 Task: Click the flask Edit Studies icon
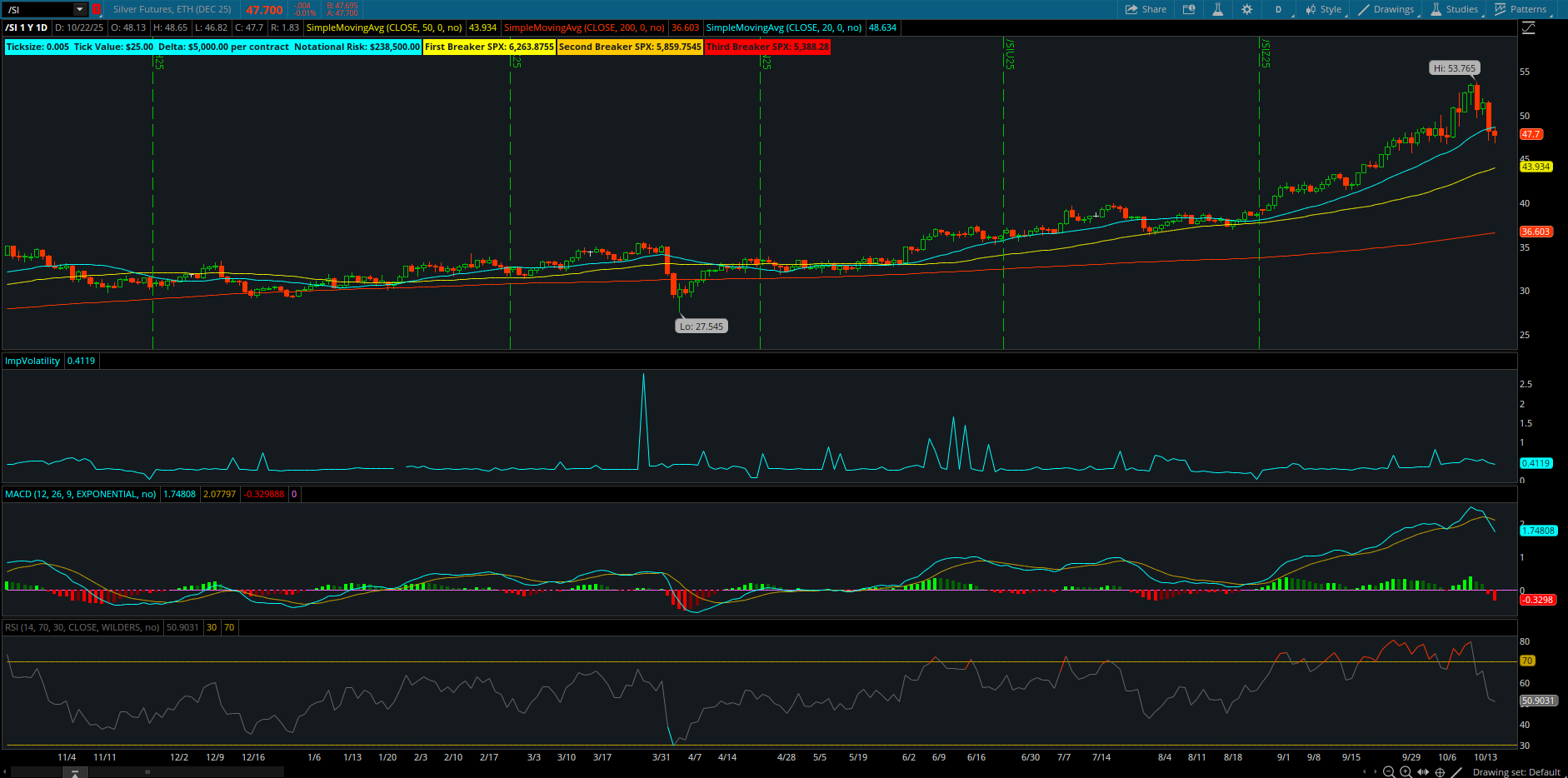[x=1217, y=9]
